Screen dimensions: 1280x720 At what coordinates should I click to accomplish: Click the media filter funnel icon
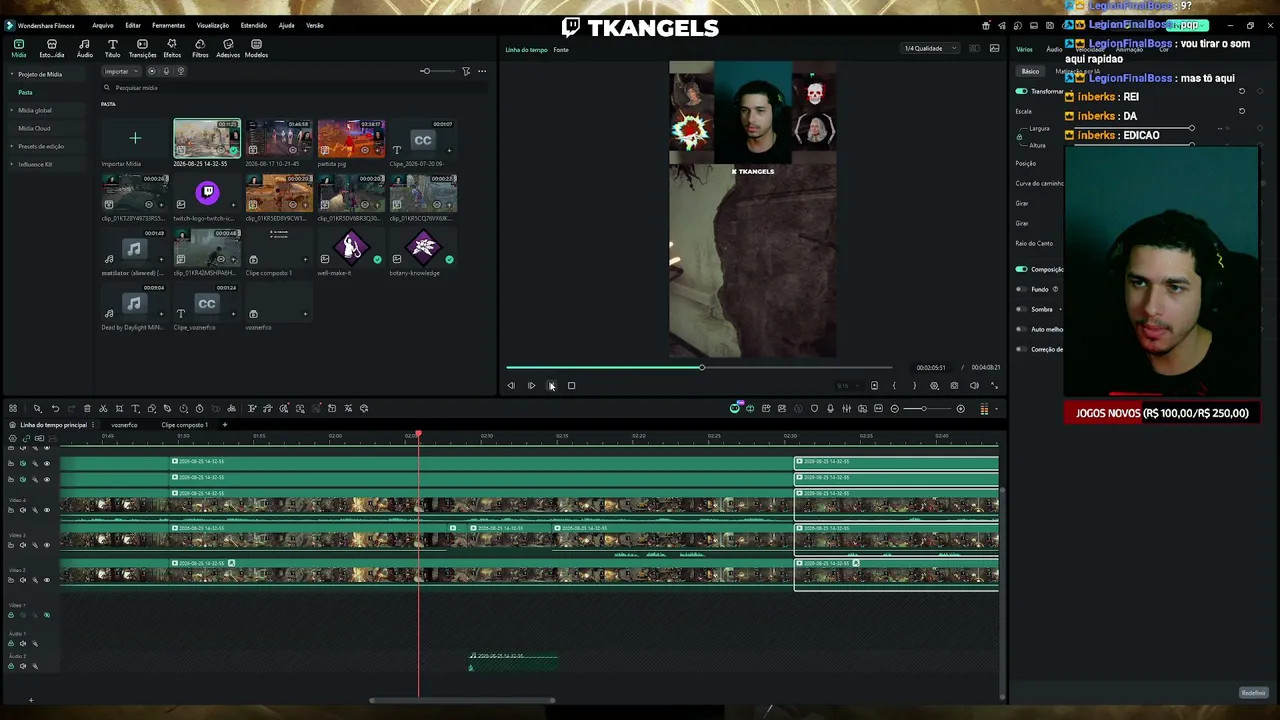click(466, 71)
